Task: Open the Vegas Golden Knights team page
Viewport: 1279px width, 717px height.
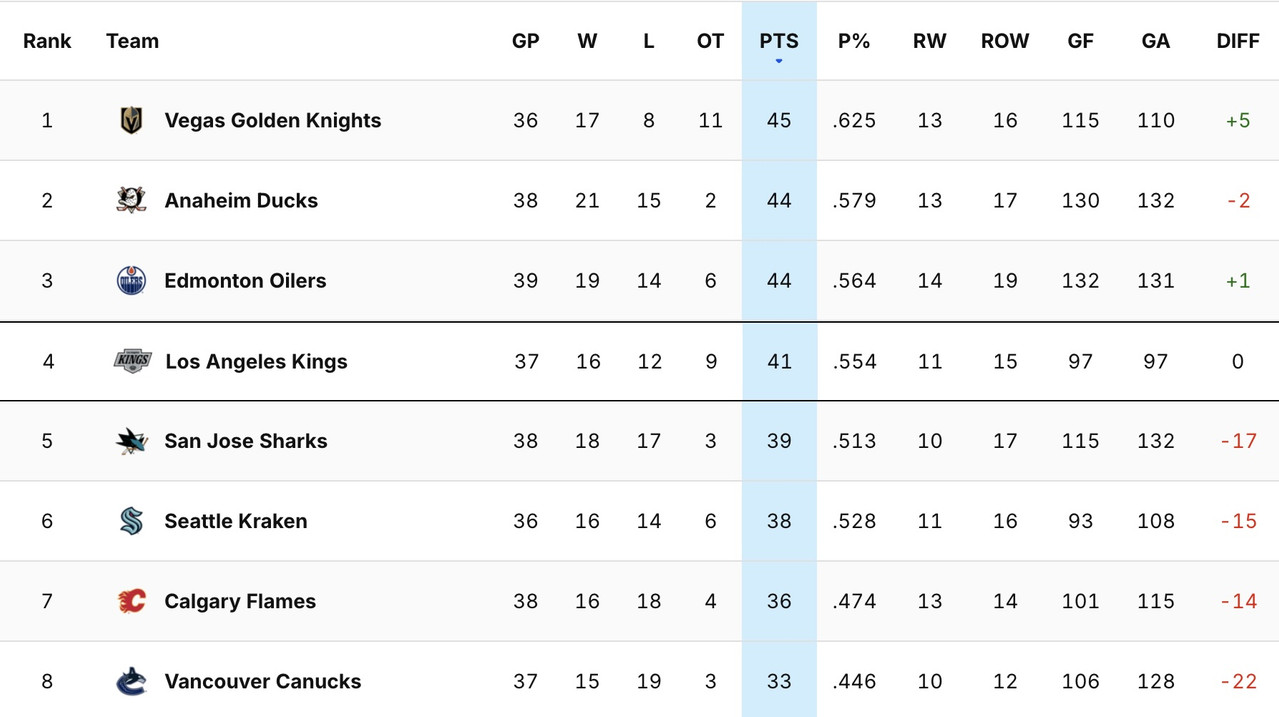Action: click(272, 120)
